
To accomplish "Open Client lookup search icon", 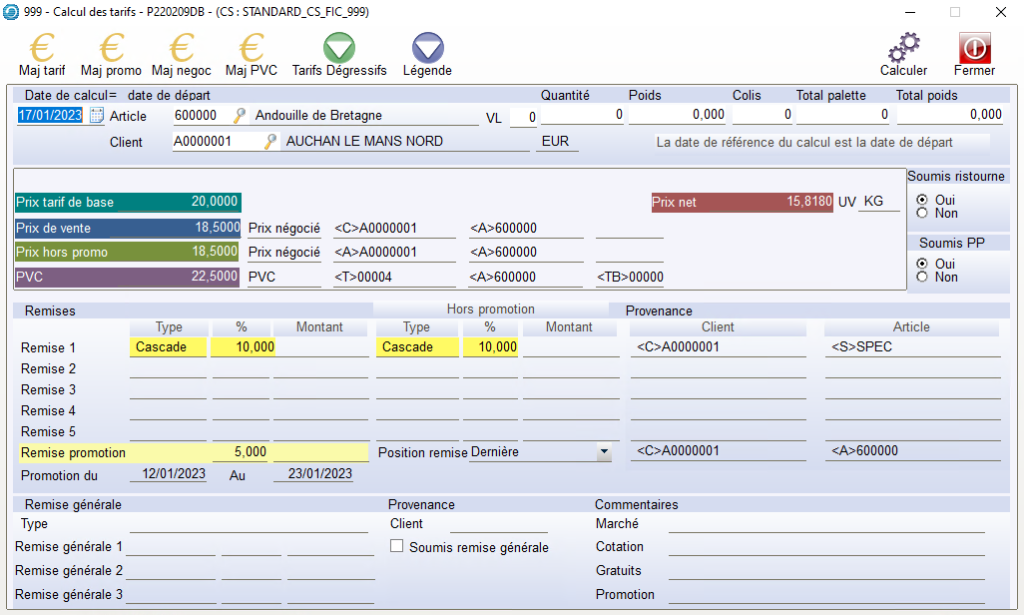I will (269, 142).
